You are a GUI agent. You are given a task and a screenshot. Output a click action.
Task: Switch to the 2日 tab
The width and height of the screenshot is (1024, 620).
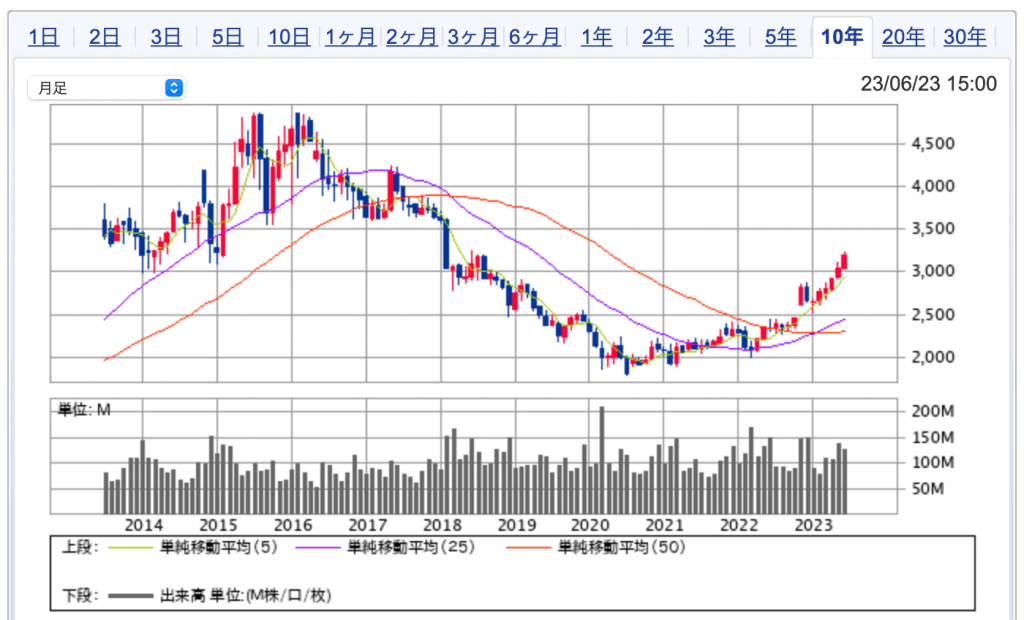pos(104,37)
